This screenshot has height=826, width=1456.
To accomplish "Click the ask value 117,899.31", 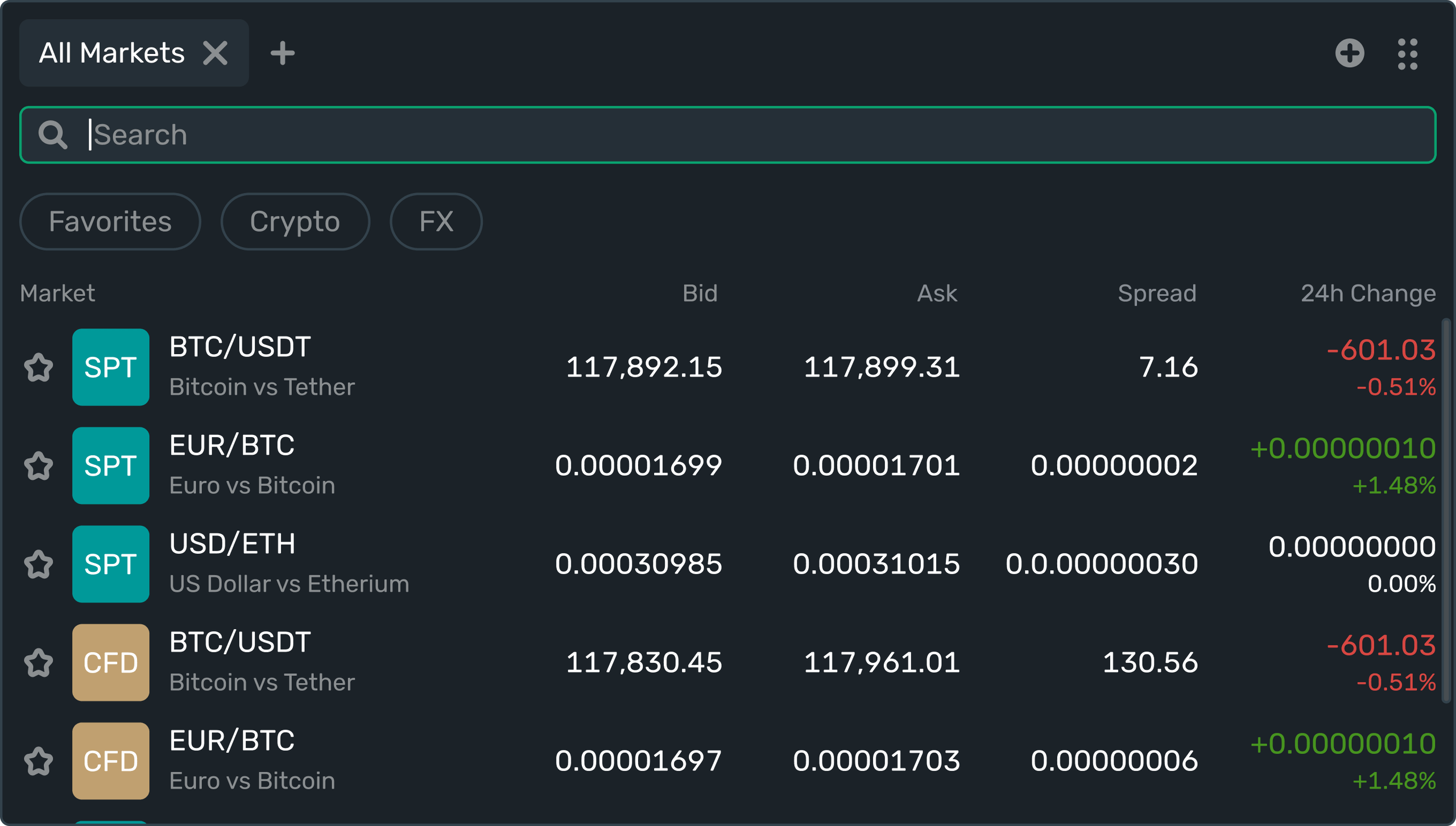I will click(882, 367).
